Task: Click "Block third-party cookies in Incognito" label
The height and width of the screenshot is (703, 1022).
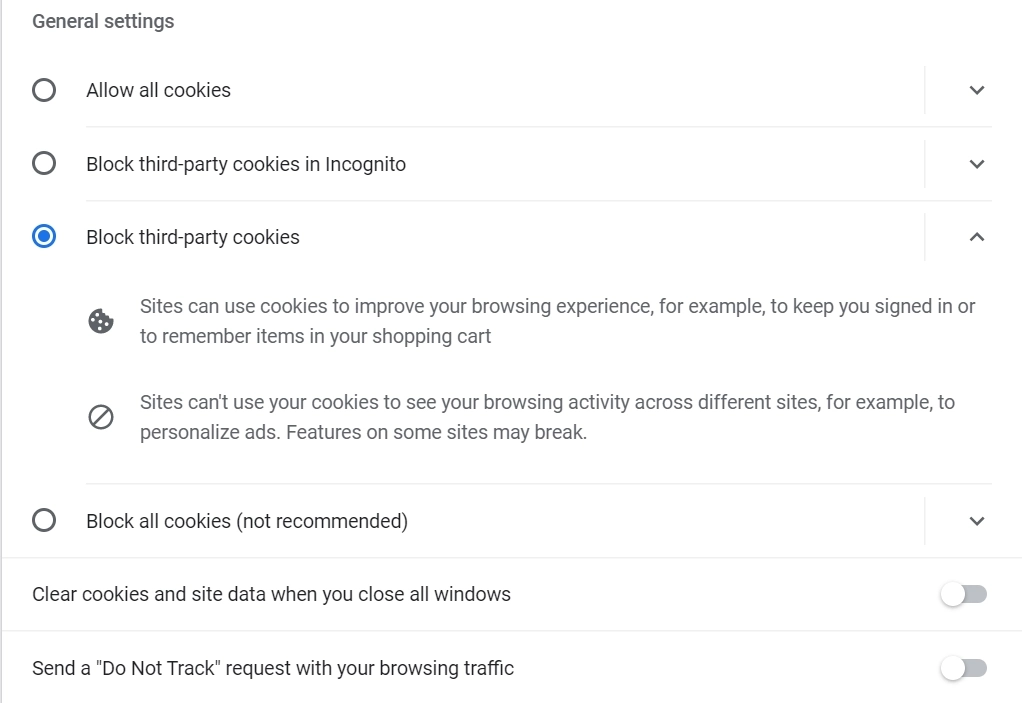Action: 246,164
